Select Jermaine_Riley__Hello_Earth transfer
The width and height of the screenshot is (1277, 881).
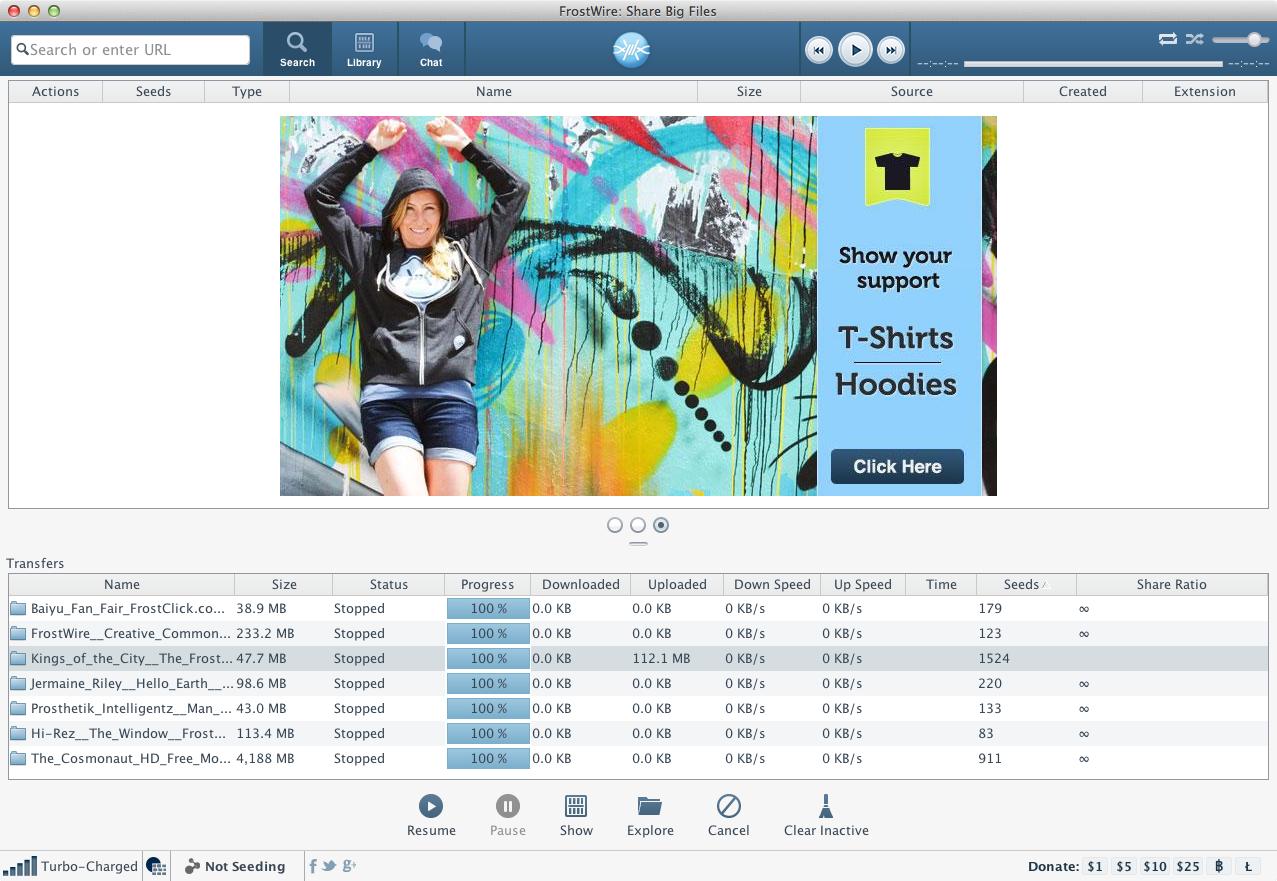coord(638,683)
